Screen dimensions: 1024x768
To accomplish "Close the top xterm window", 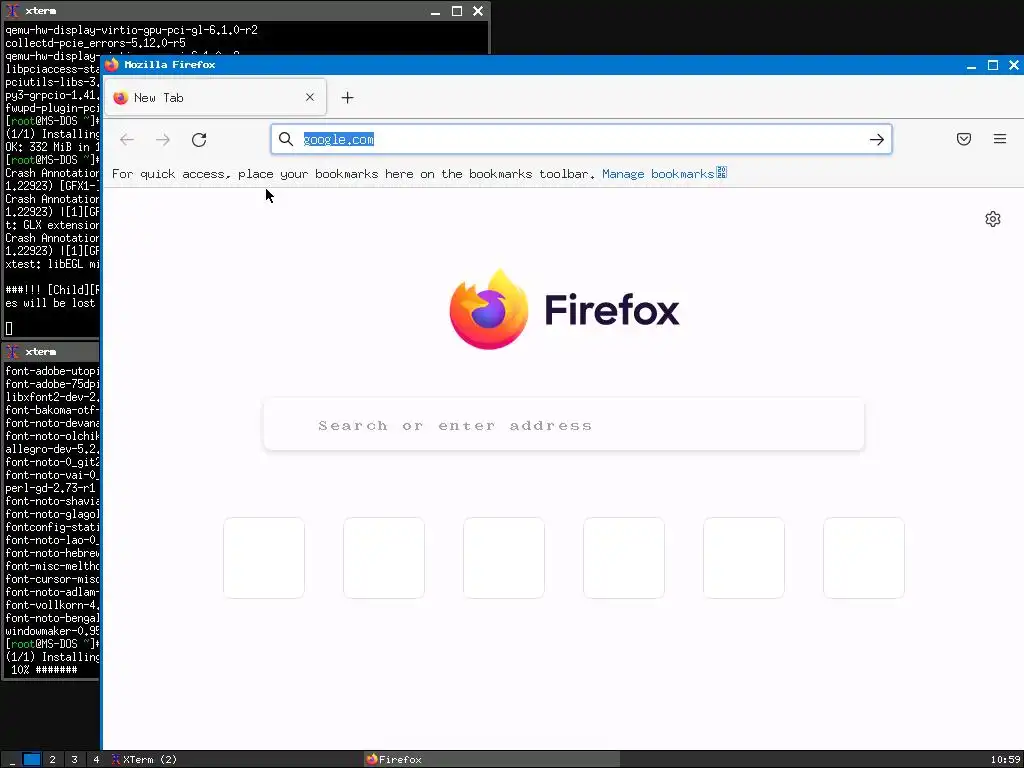I will pyautogui.click(x=478, y=11).
